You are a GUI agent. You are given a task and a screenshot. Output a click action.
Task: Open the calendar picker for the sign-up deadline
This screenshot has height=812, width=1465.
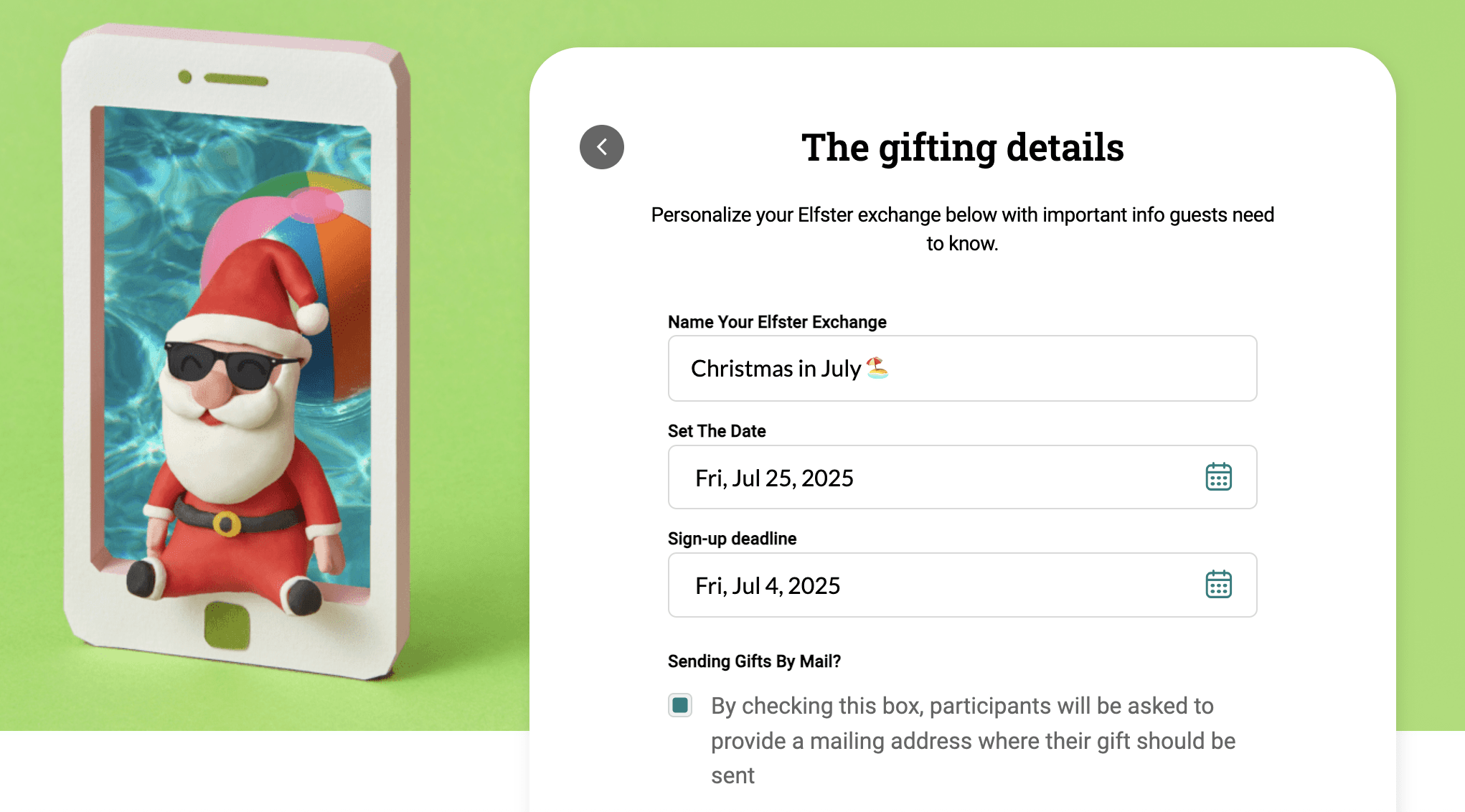(x=1220, y=585)
